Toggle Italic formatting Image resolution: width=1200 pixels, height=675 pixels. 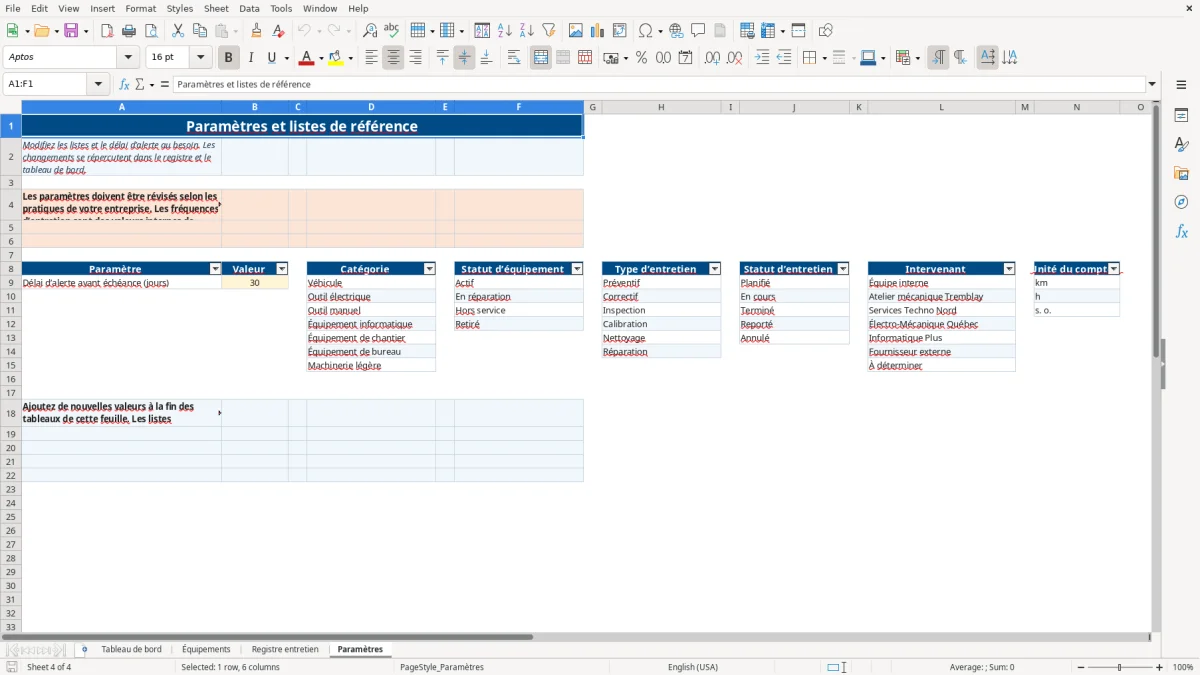coord(251,58)
